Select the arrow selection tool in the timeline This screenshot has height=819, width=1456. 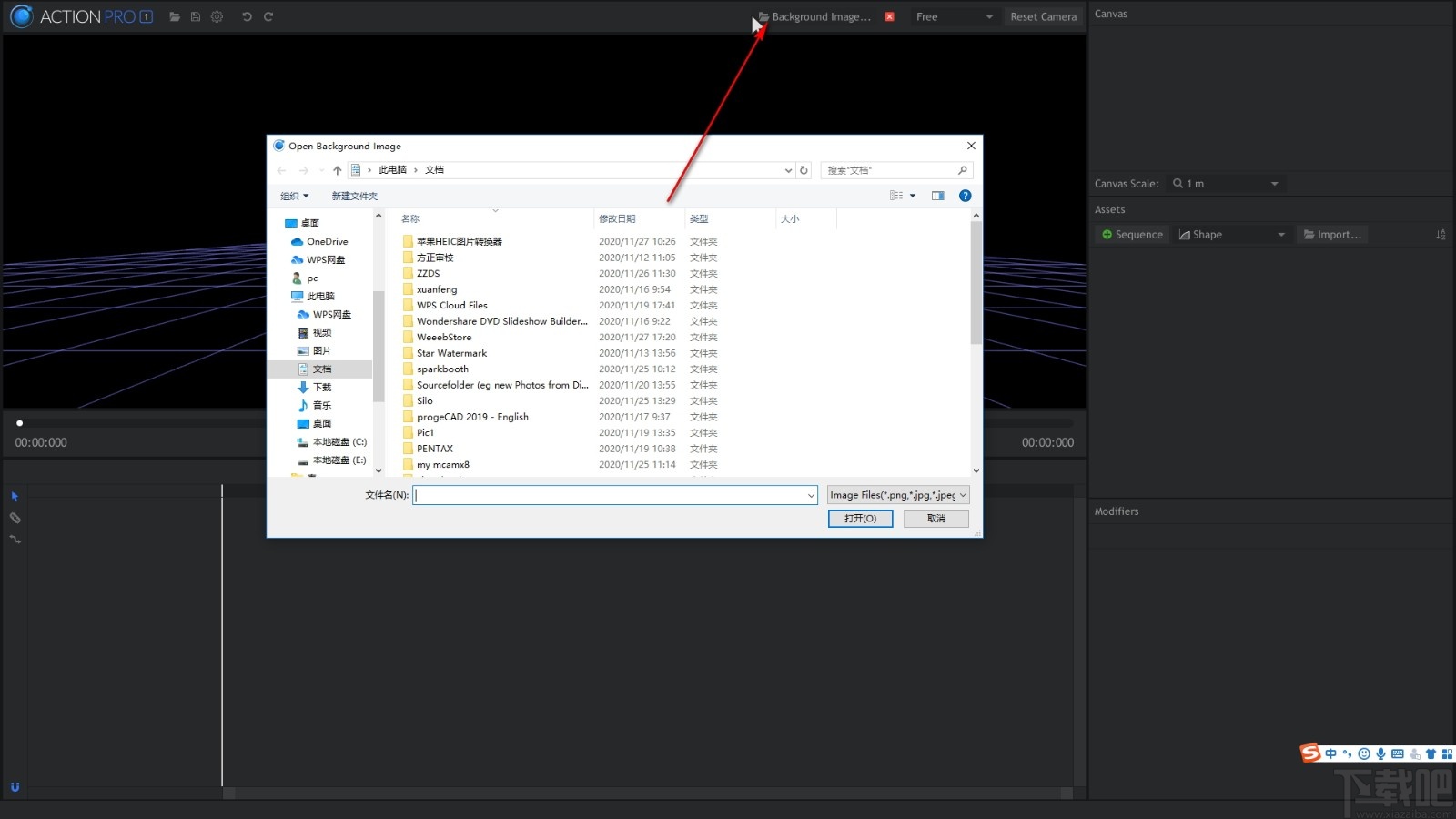[x=14, y=496]
